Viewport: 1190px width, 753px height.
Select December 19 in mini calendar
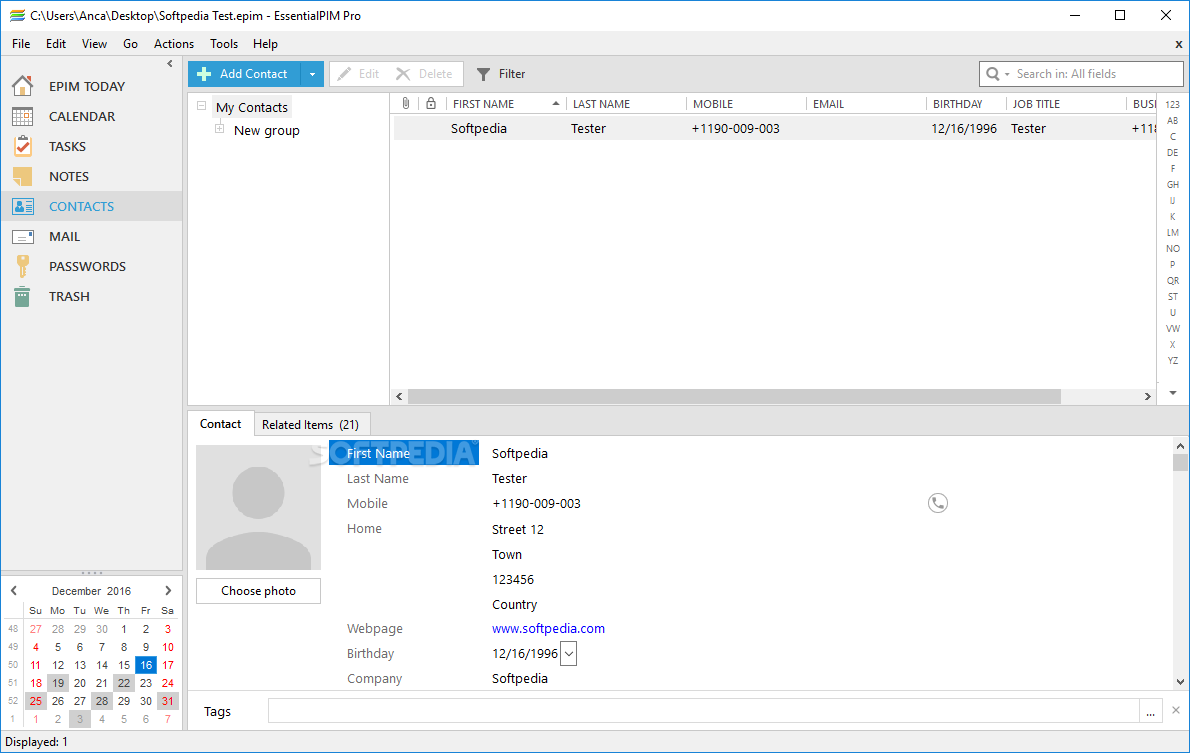click(58, 683)
